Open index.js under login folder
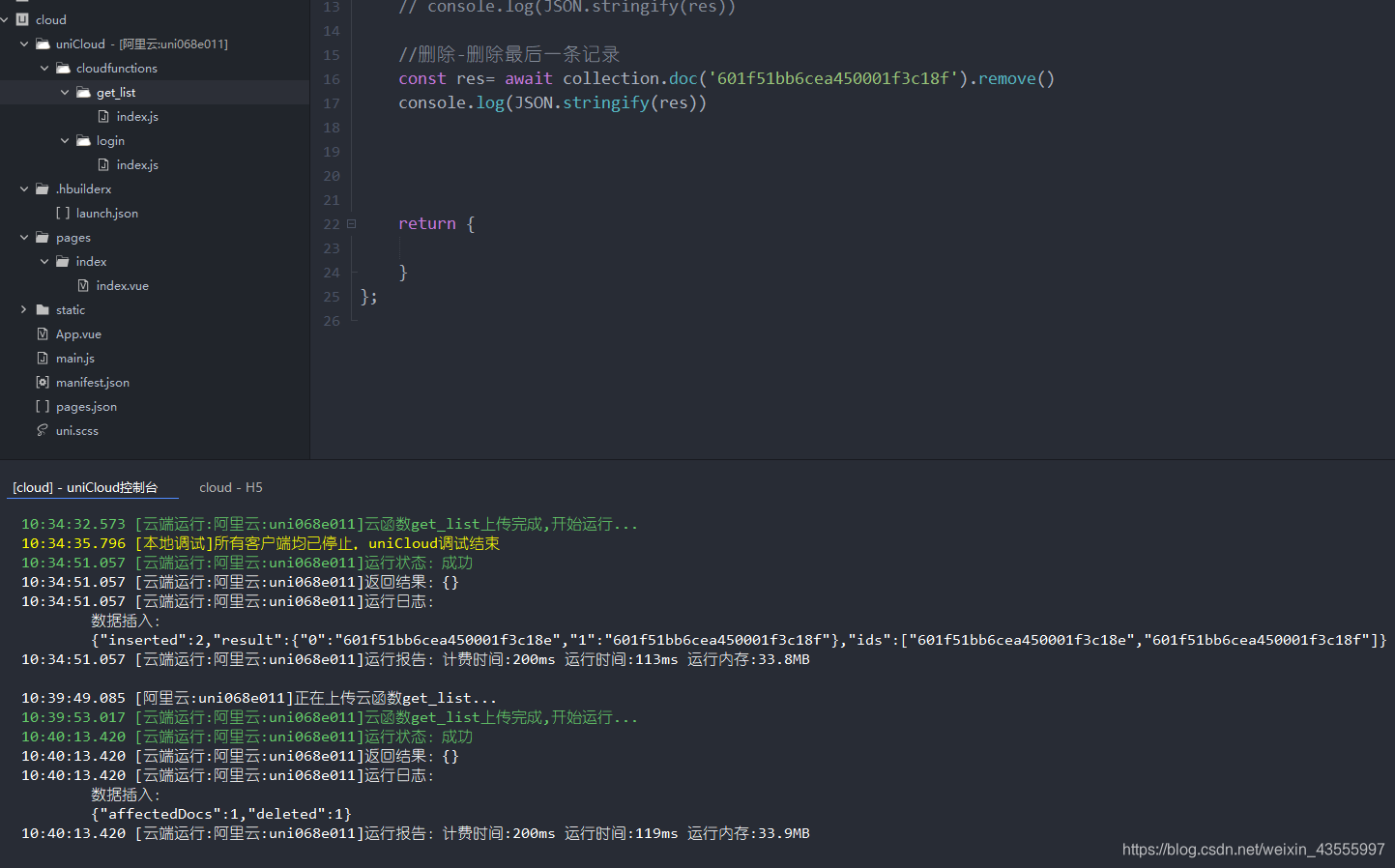Image resolution: width=1395 pixels, height=868 pixels. click(x=137, y=164)
